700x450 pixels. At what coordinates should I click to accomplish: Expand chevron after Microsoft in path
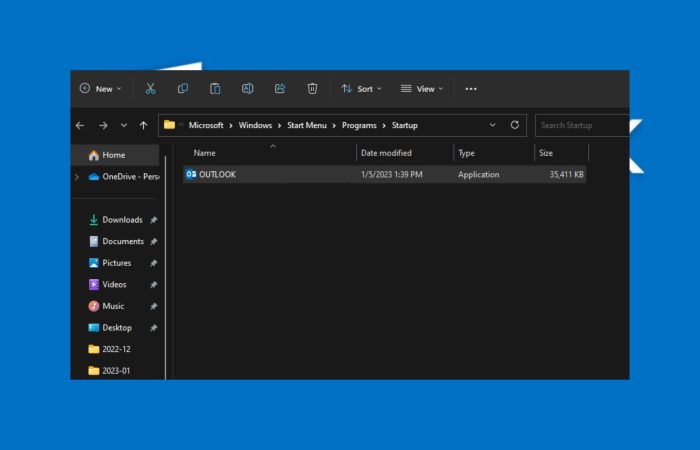pyautogui.click(x=231, y=125)
